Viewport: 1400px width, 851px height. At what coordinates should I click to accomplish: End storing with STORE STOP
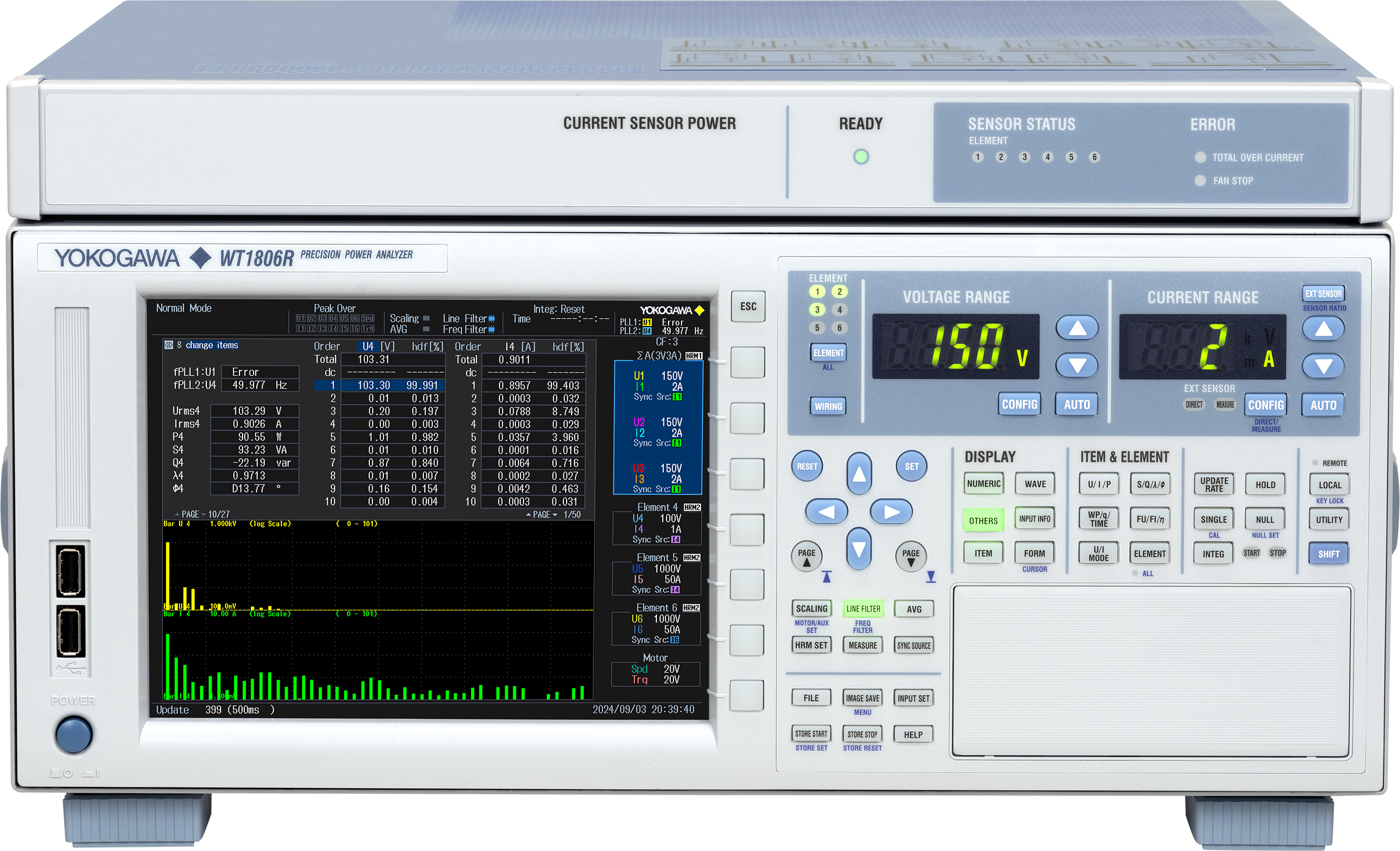862,734
